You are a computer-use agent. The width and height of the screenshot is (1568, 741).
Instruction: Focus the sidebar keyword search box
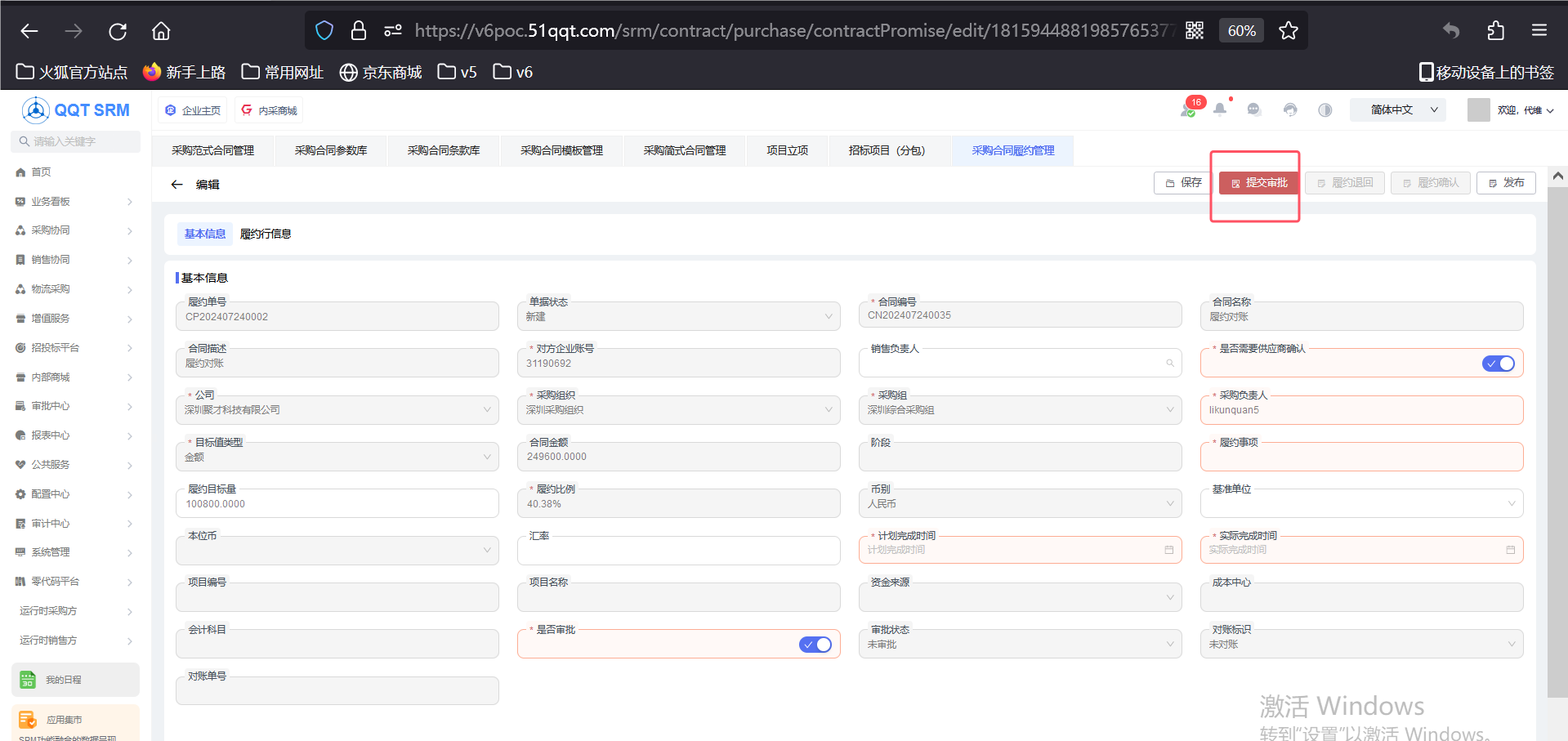coord(75,141)
